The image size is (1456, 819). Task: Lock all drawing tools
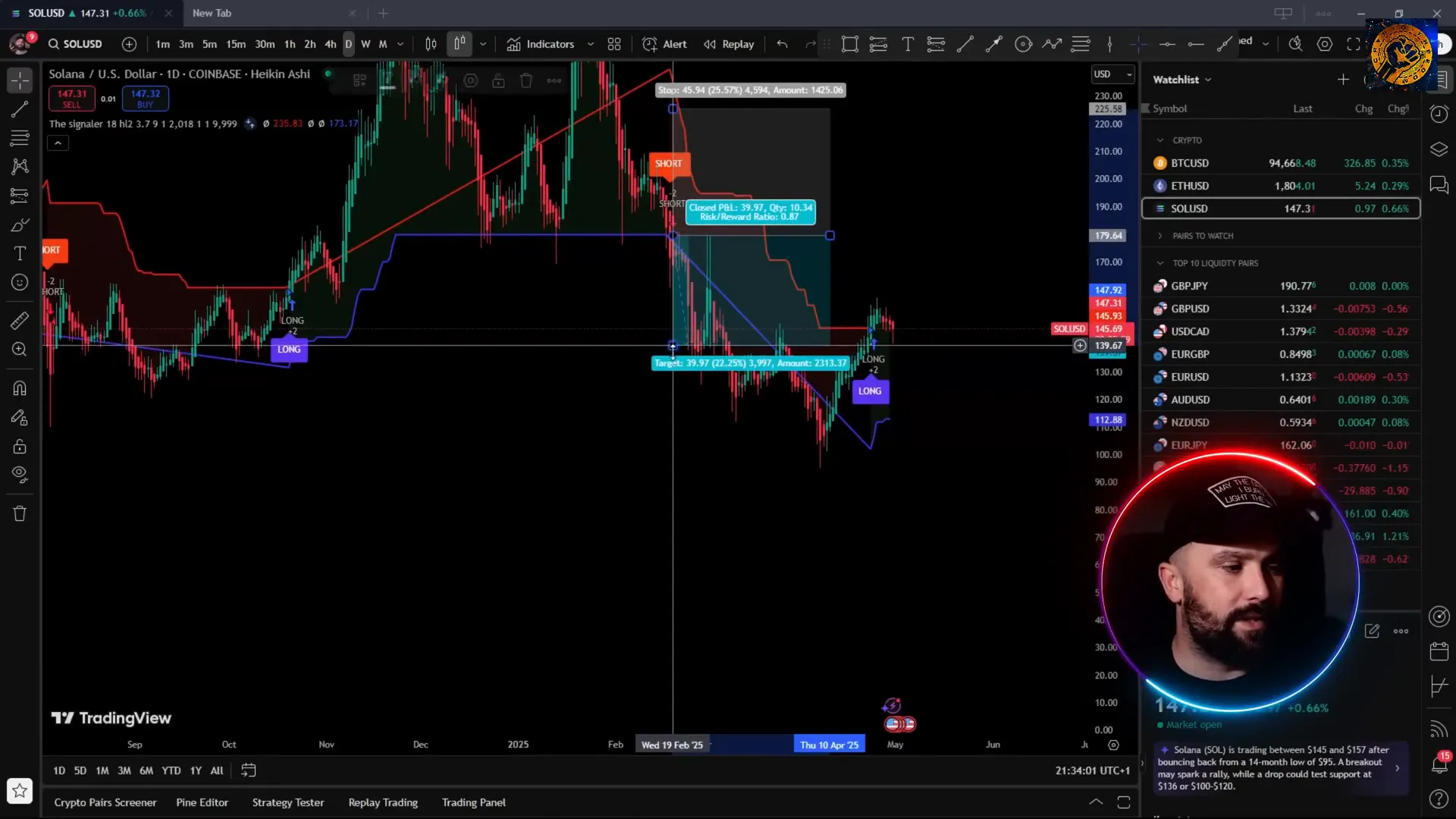click(20, 446)
